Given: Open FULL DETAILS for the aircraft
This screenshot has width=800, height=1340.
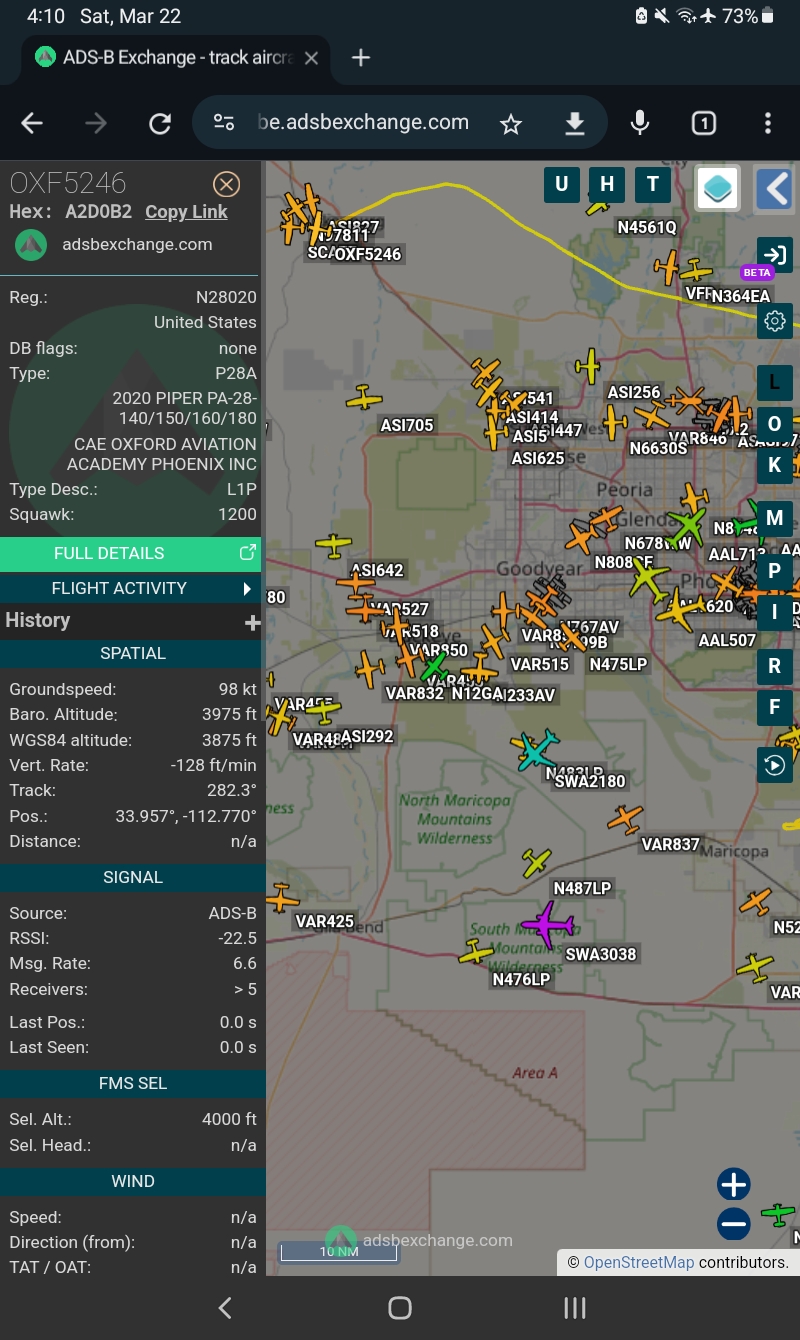Looking at the screenshot, I should [x=130, y=553].
